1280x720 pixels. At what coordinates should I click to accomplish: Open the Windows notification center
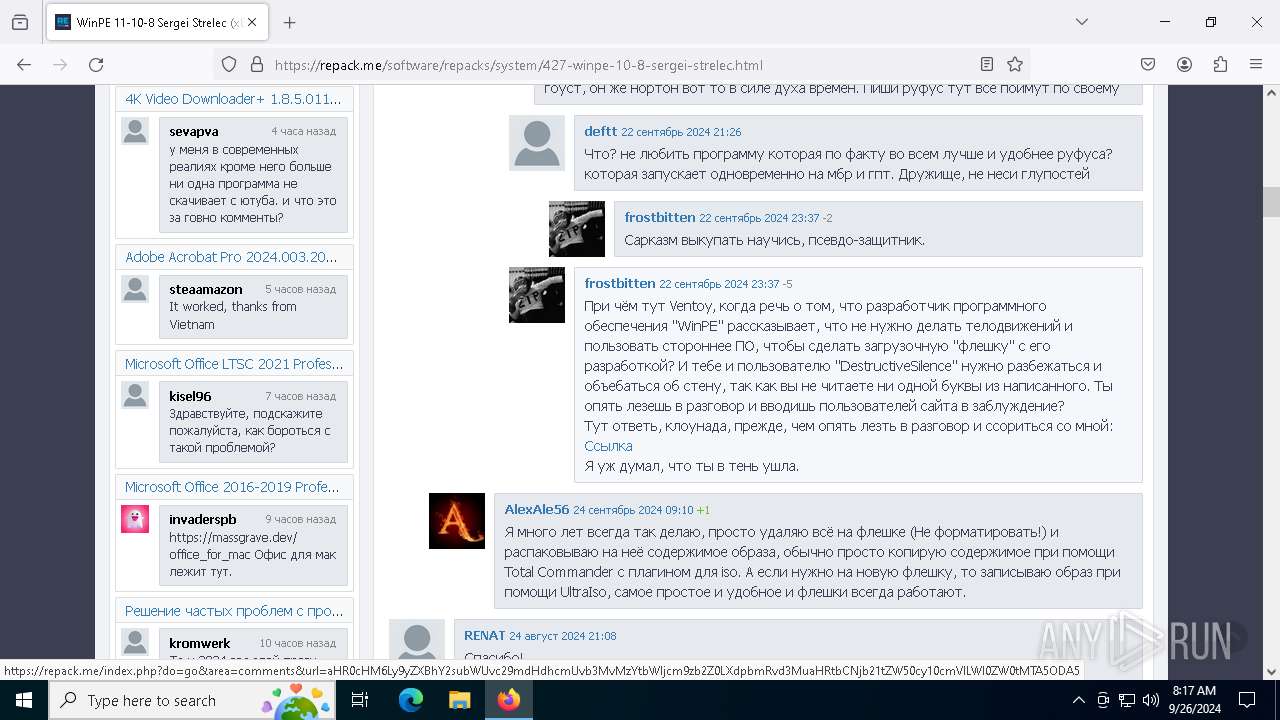(1247, 700)
